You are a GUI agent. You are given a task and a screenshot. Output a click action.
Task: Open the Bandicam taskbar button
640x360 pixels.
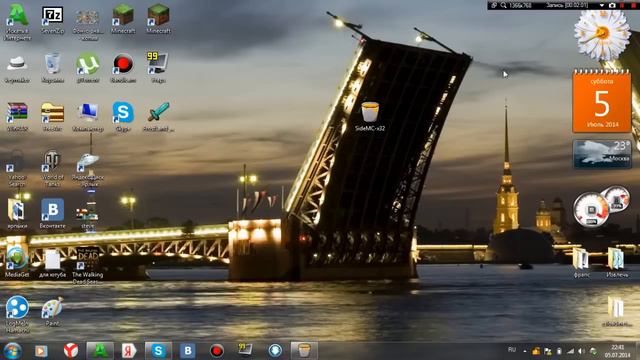tap(217, 351)
